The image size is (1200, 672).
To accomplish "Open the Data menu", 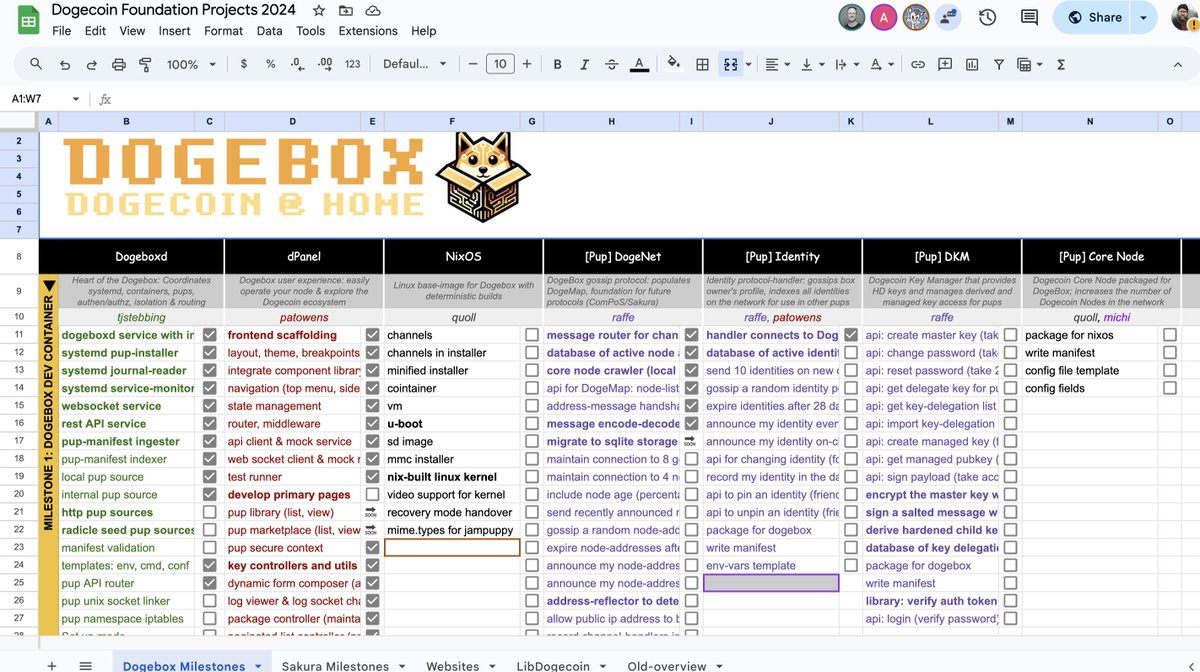I will click(270, 31).
